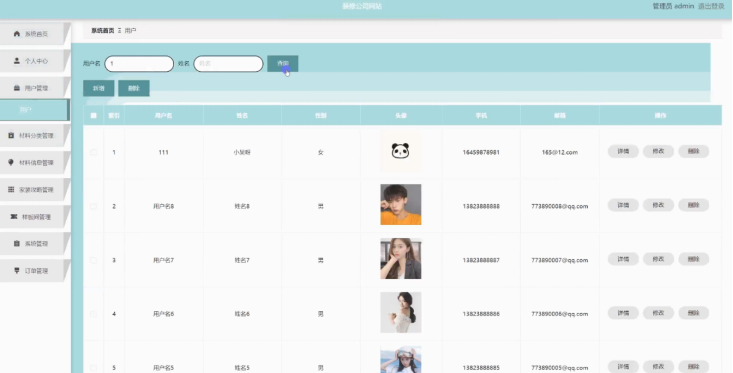Open 详情 for user 111
The image size is (733, 373).
623,151
